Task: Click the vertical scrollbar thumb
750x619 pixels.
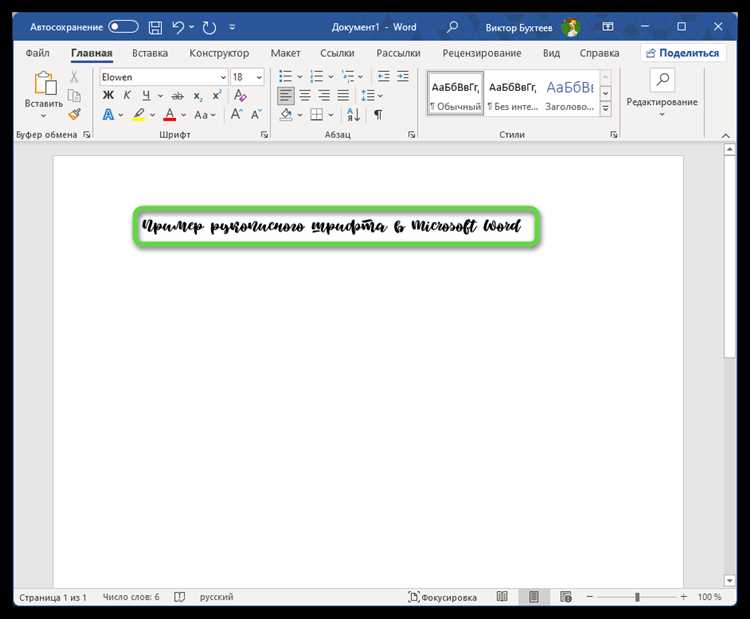Action: (x=729, y=256)
